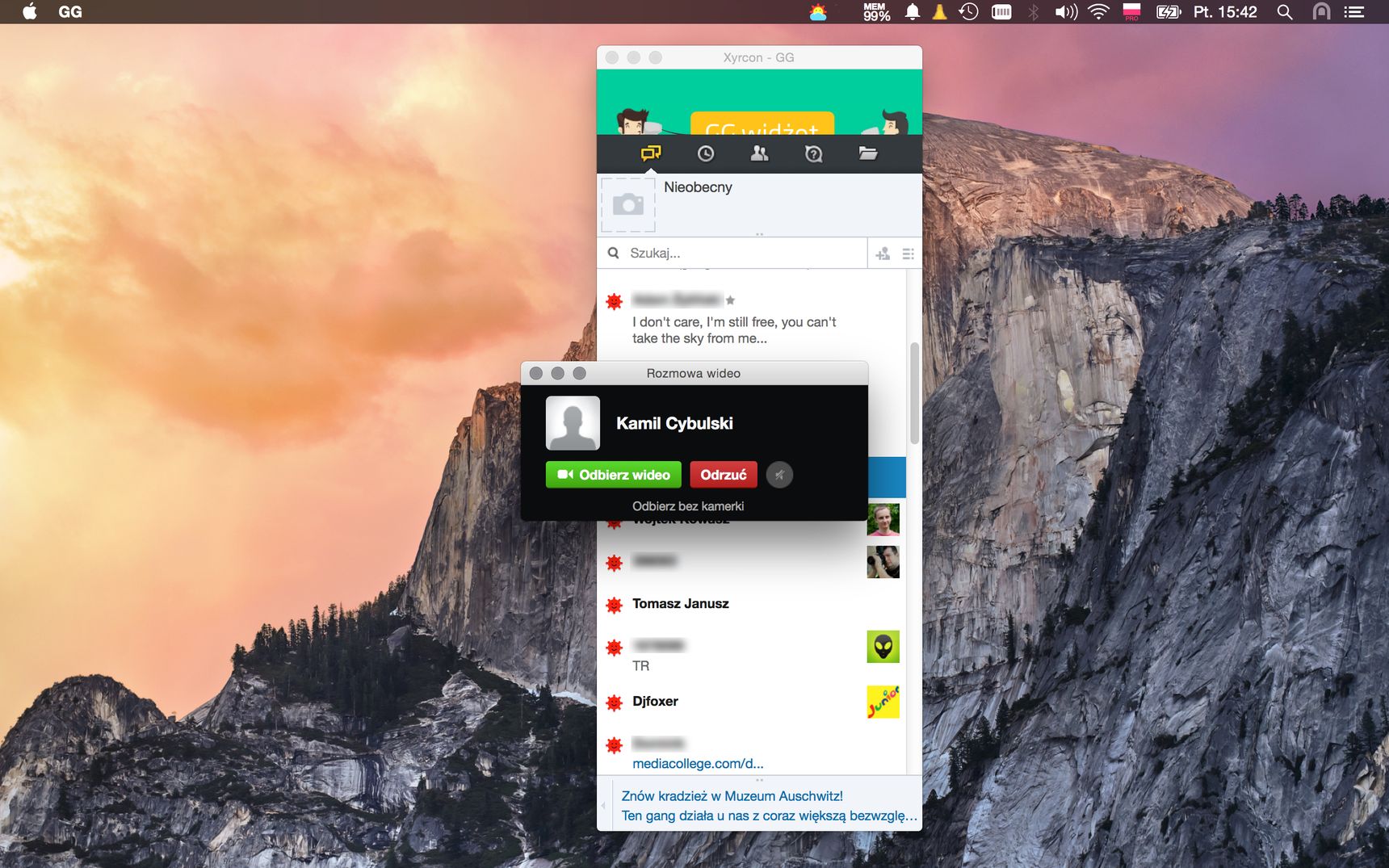Screen dimensions: 1389x868
Task: Click the GG widżet banner button
Action: (762, 124)
